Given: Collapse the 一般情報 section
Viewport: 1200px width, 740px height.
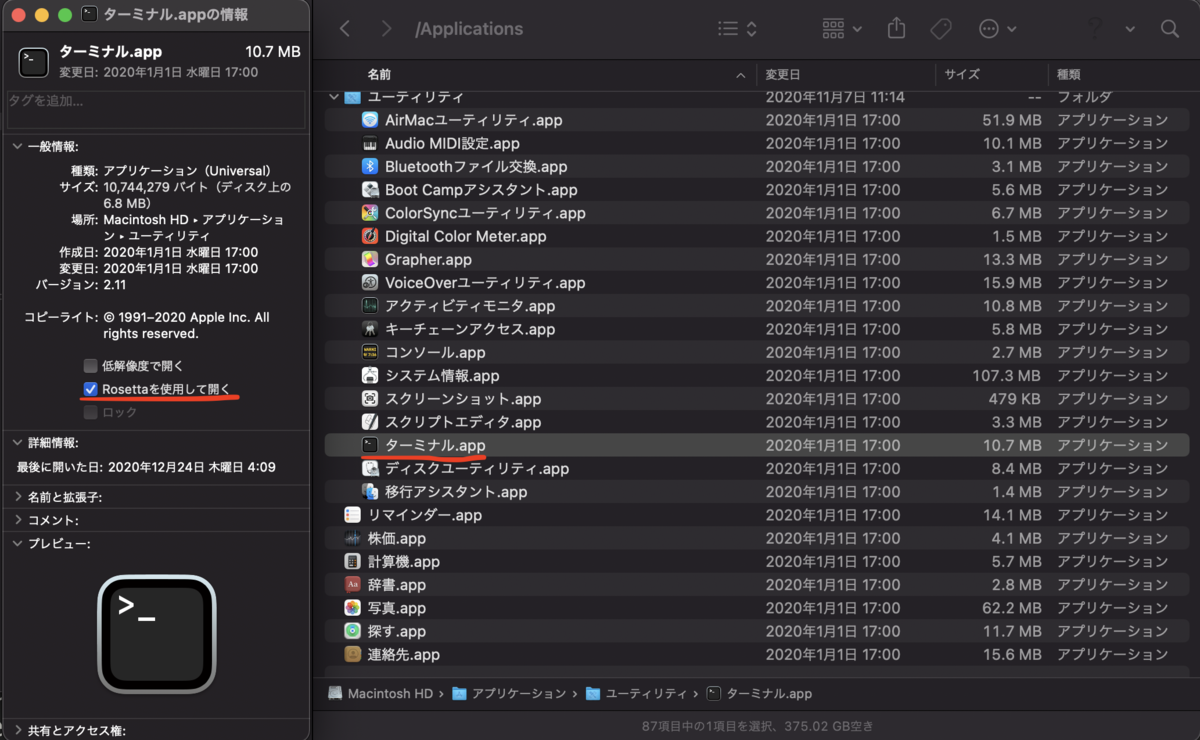Looking at the screenshot, I should pos(18,146).
